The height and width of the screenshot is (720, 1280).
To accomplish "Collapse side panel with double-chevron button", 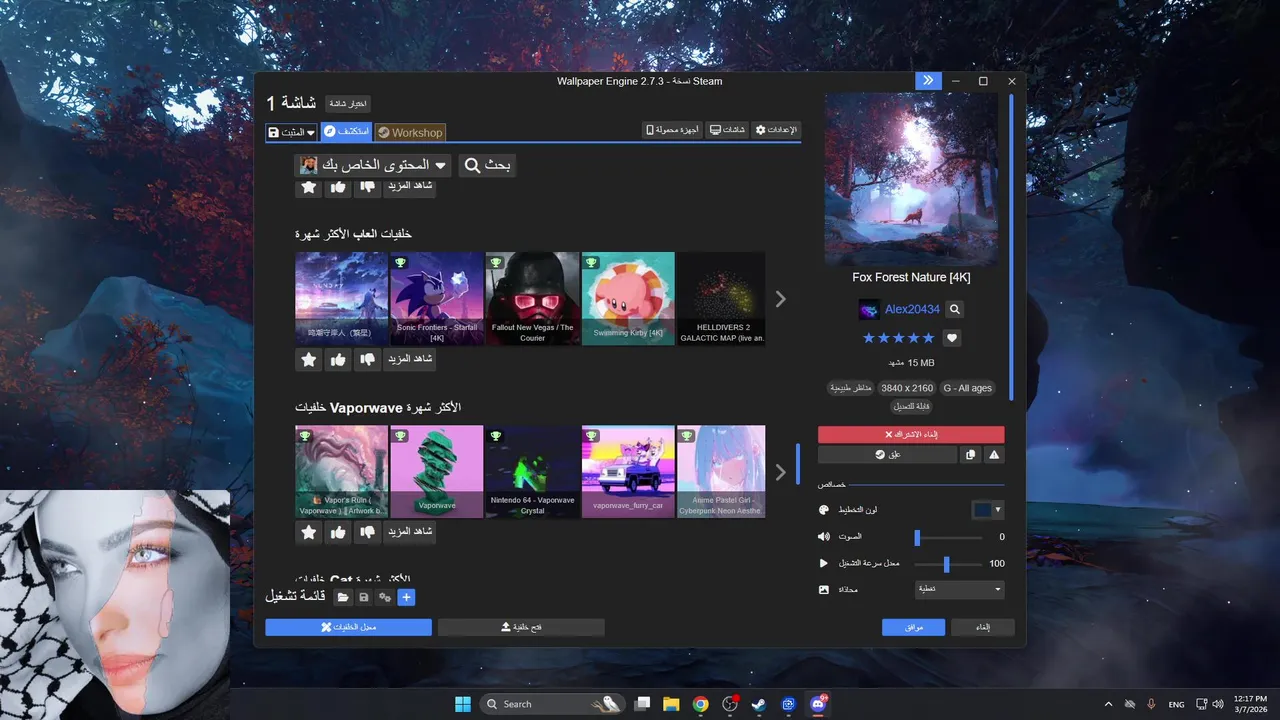I will pos(928,81).
